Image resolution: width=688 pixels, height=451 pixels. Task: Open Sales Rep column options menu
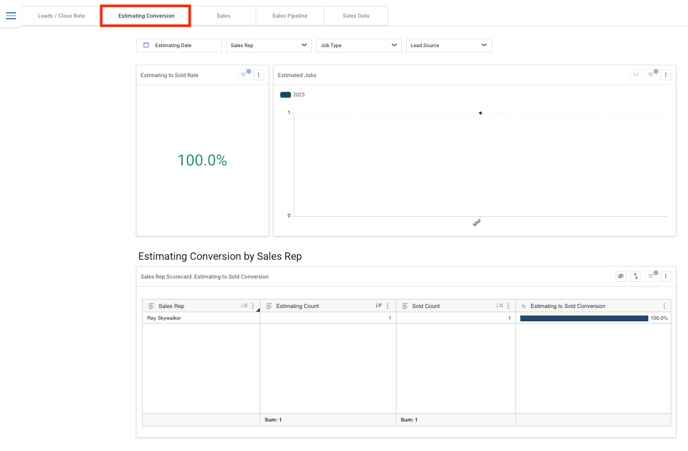point(253,306)
